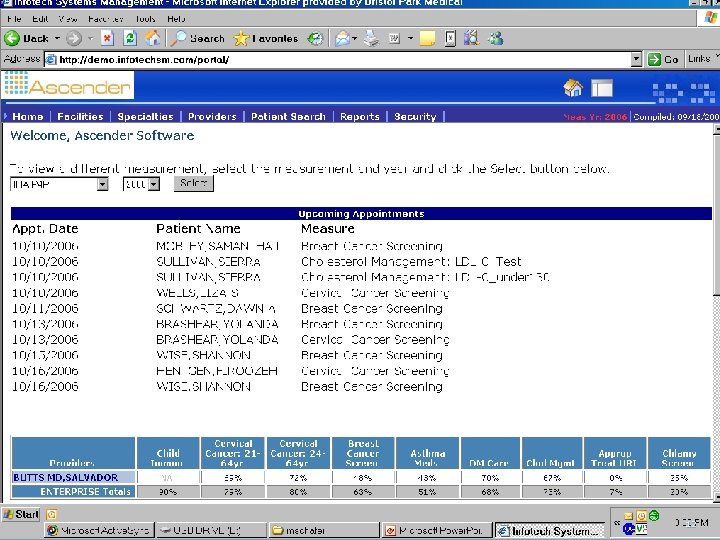
Task: Click the yellow notes toolbar icon
Action: [427, 39]
